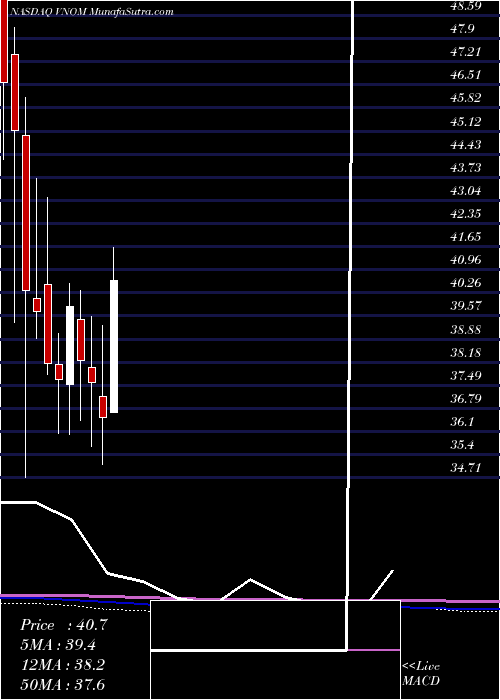Screen dimensions: 500x700
Task: Select the 43.73 price axis label
Action: point(465,167)
